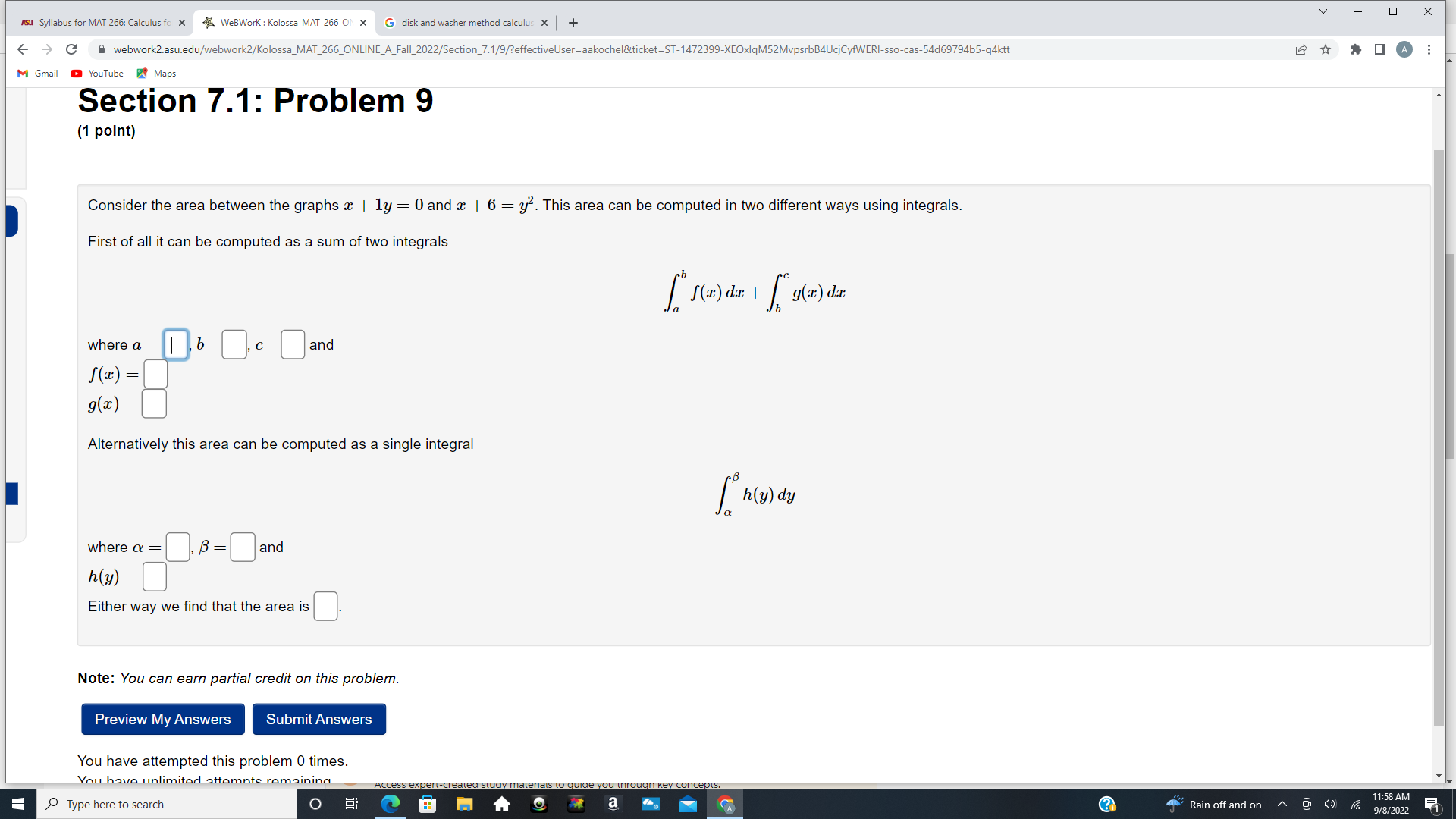Launch Microsoft Edge from the taskbar

pyautogui.click(x=390, y=804)
